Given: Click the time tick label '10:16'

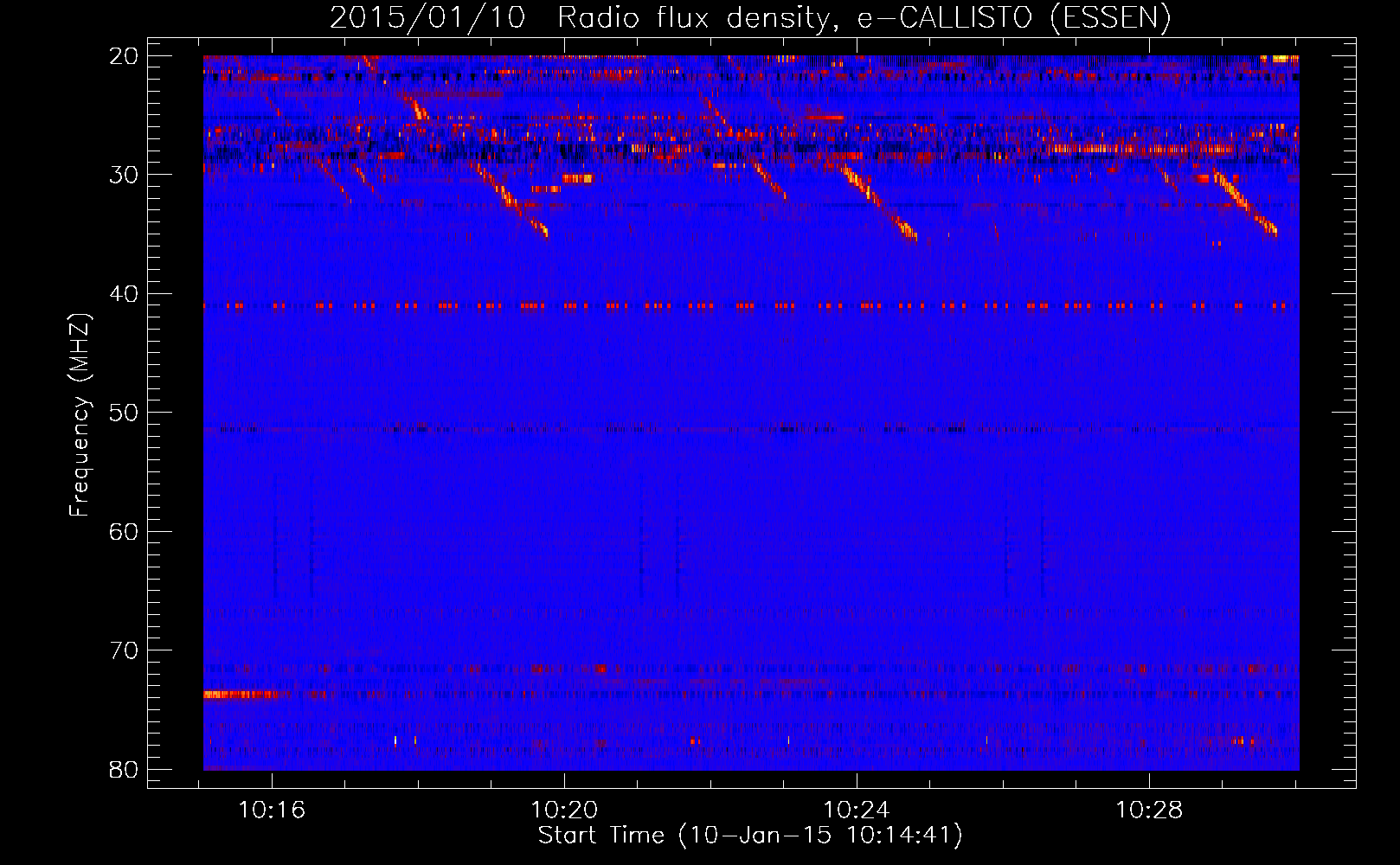Looking at the screenshot, I should tap(273, 811).
